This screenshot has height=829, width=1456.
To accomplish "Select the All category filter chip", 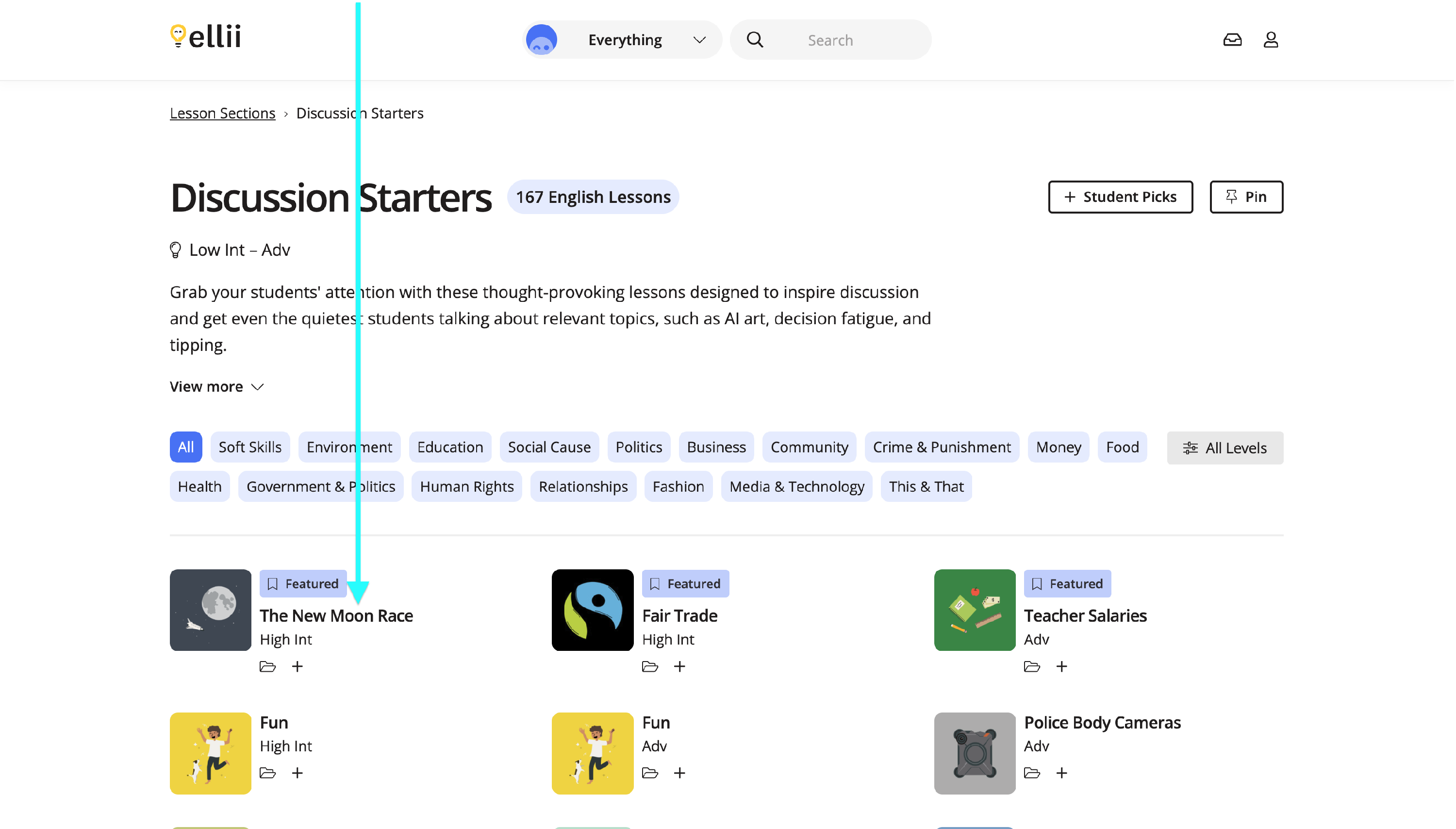I will point(185,448).
